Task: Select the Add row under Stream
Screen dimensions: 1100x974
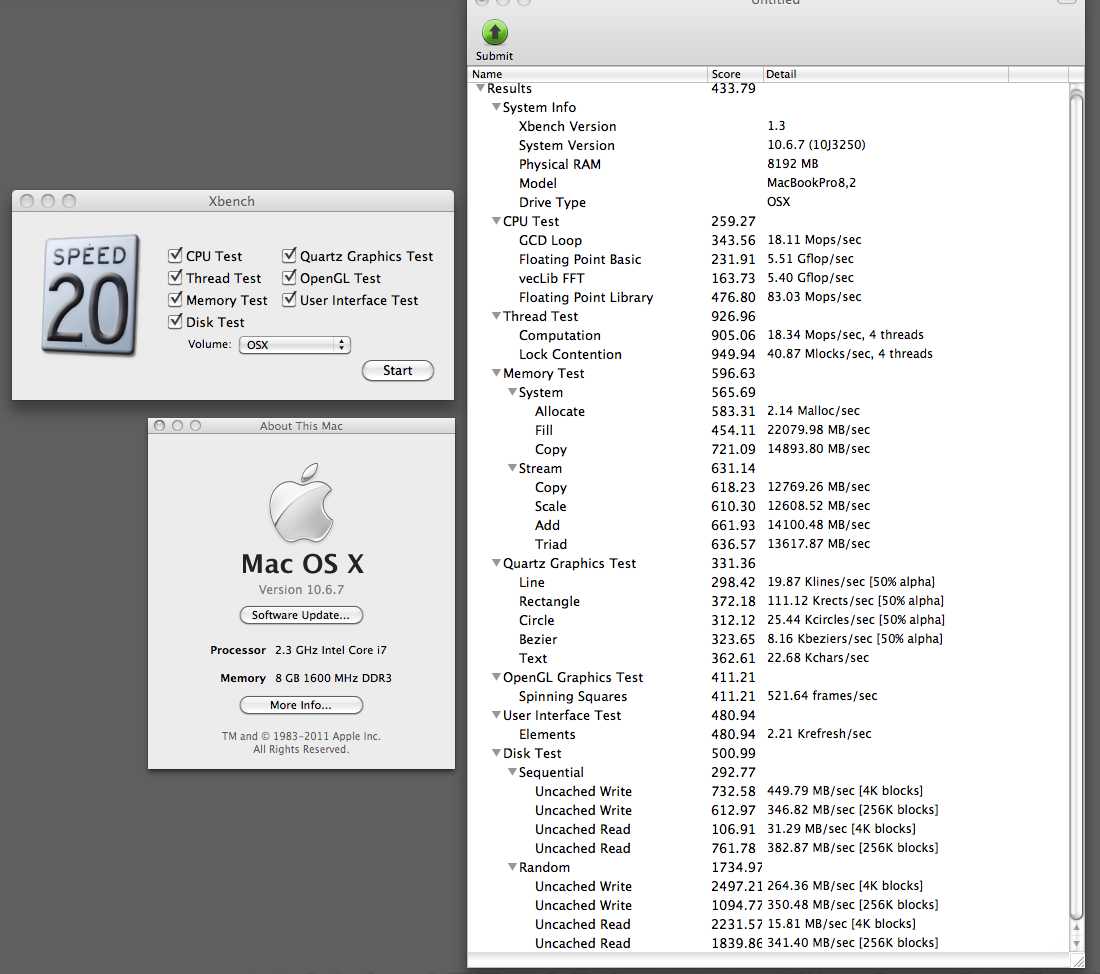Action: 768,525
